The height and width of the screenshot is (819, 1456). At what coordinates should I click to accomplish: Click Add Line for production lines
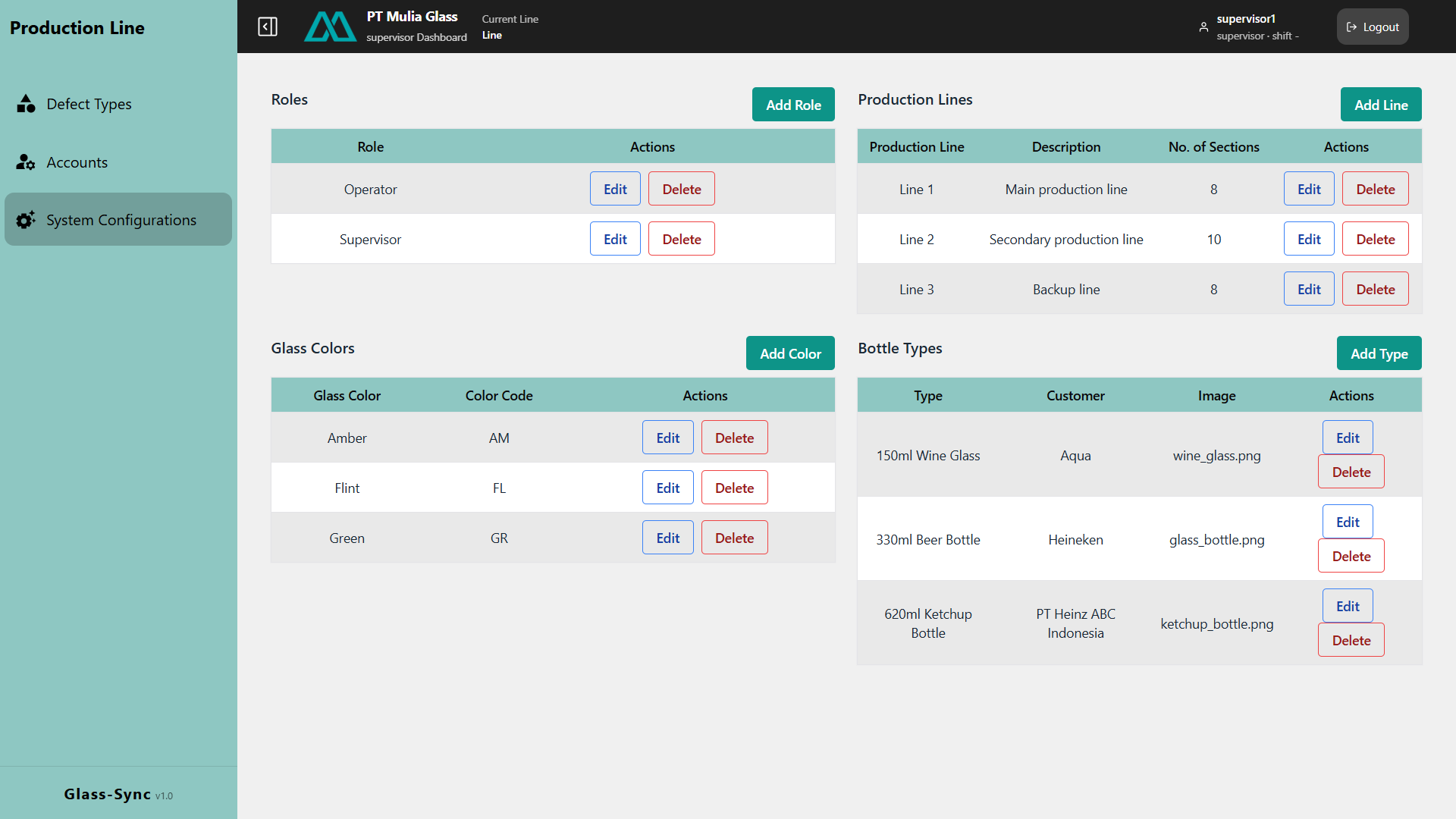click(1381, 105)
